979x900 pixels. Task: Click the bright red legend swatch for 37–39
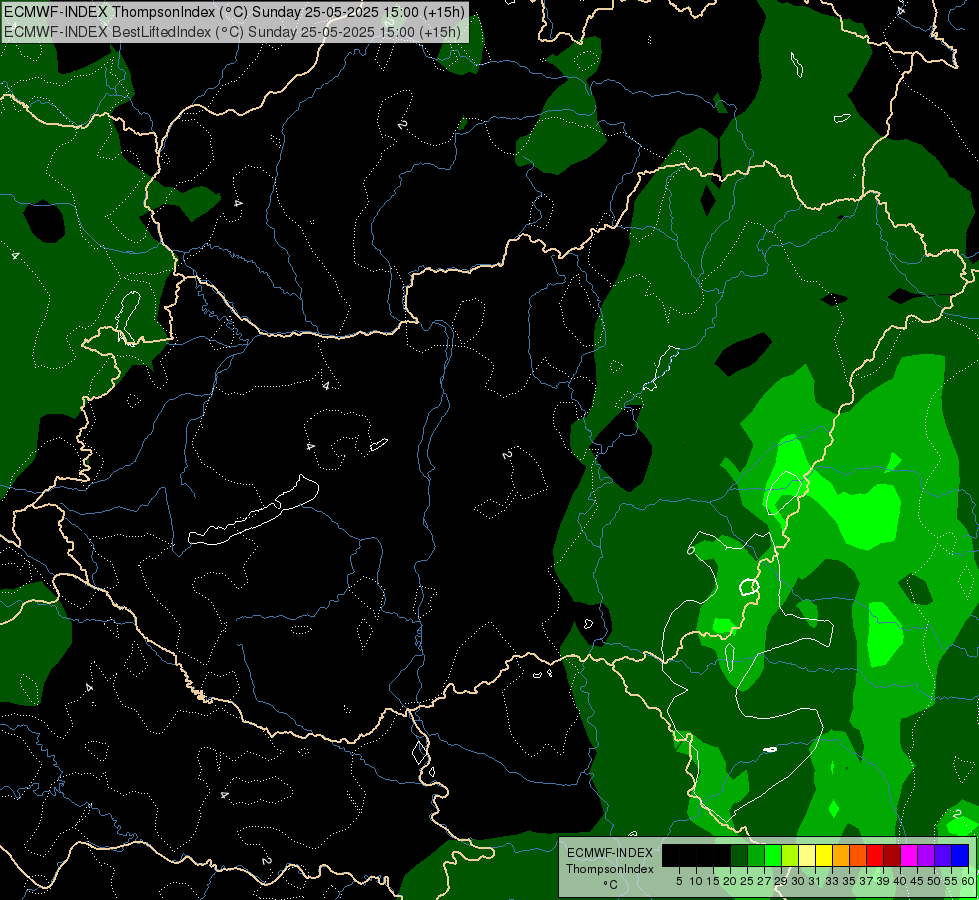(875, 855)
